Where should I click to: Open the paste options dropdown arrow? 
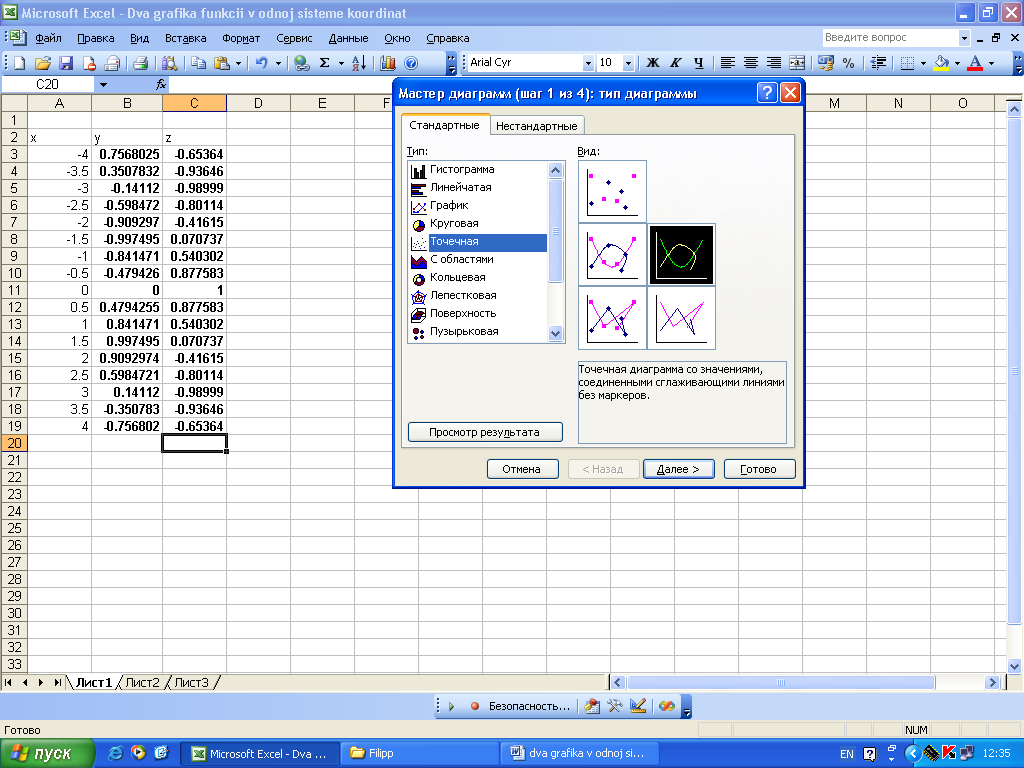238,63
